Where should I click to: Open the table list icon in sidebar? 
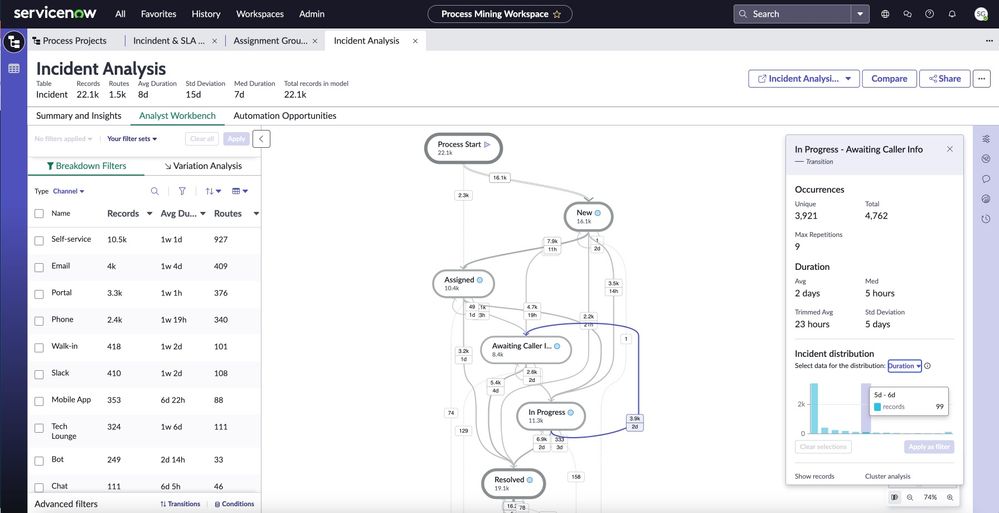pos(13,69)
